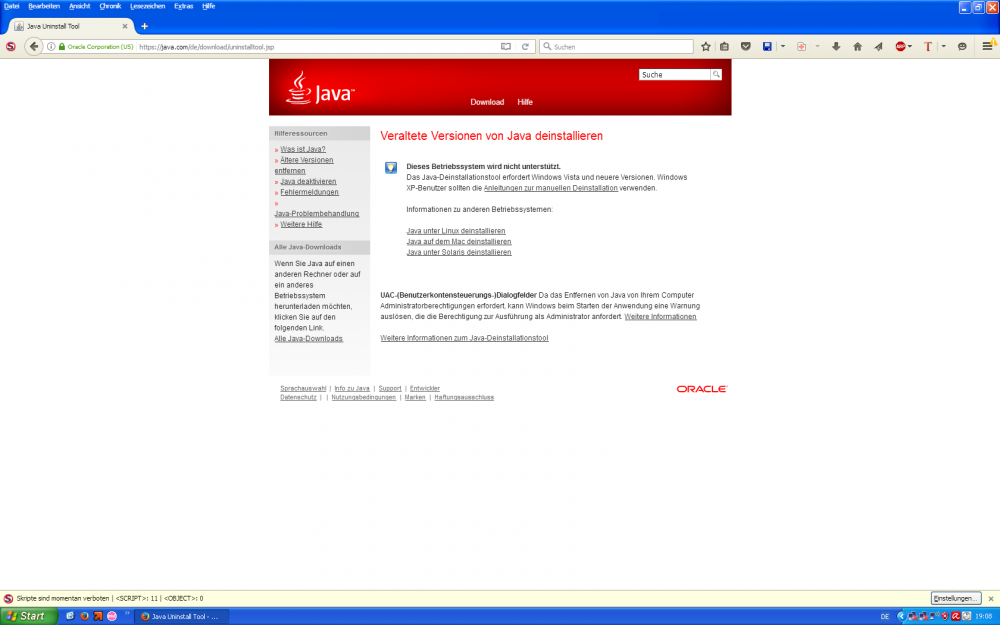Open 'Ältere Versionen entfernen' link
The width and height of the screenshot is (1000, 625).
[304, 165]
